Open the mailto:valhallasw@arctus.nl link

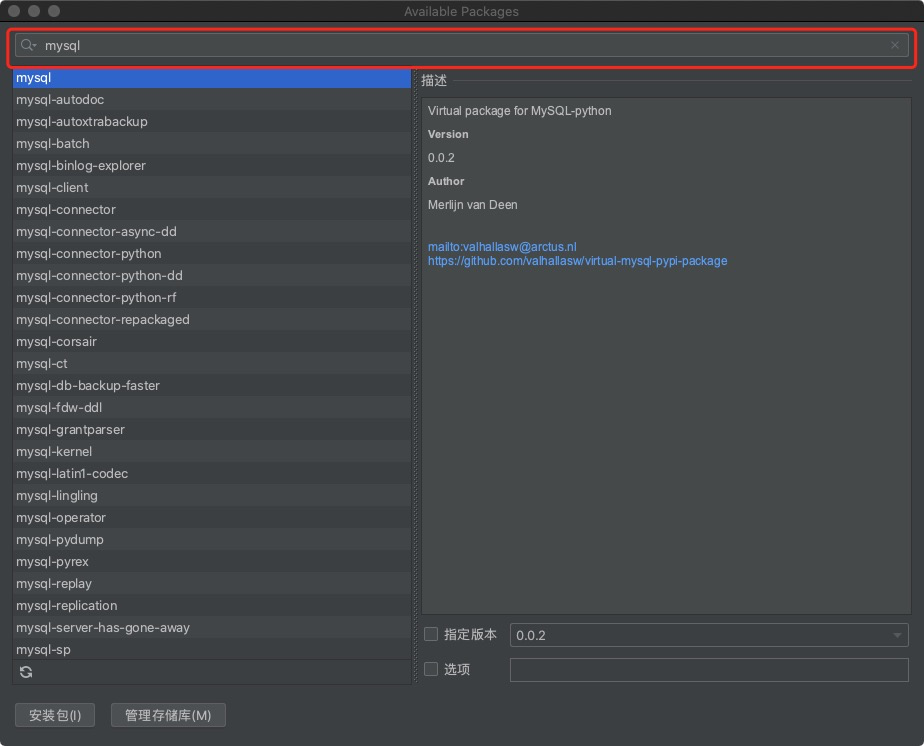(502, 246)
